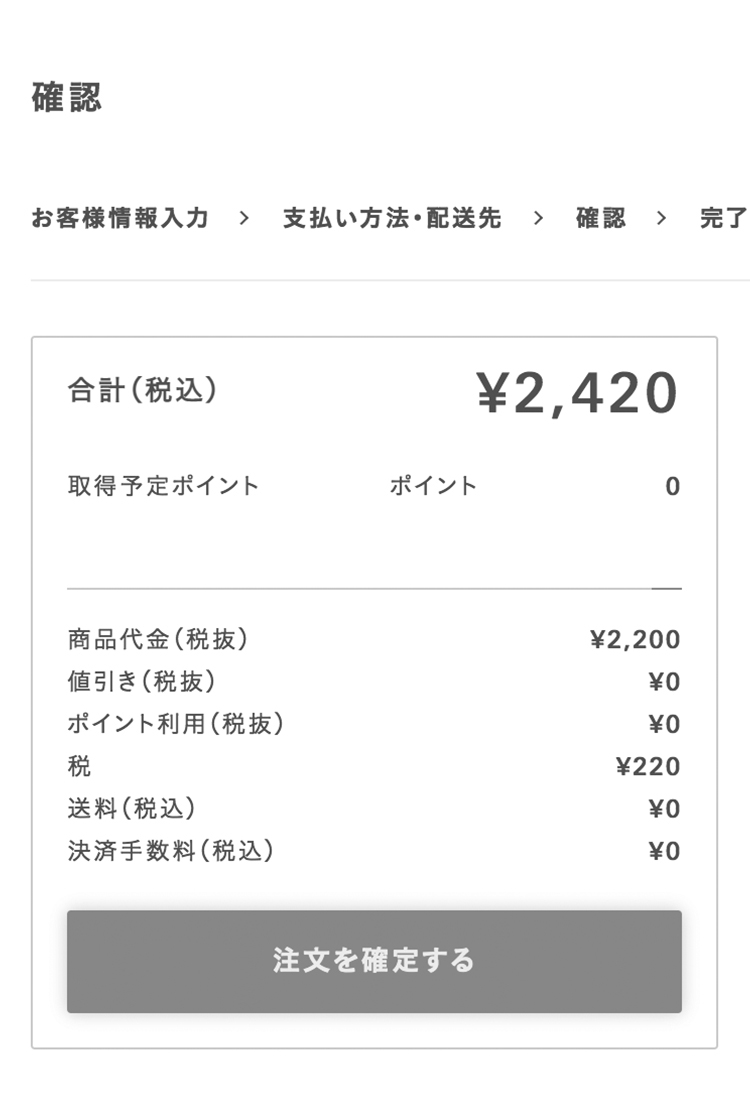The image size is (750, 1105).
Task: Click the ¥2,200 product price
Action: click(x=635, y=640)
